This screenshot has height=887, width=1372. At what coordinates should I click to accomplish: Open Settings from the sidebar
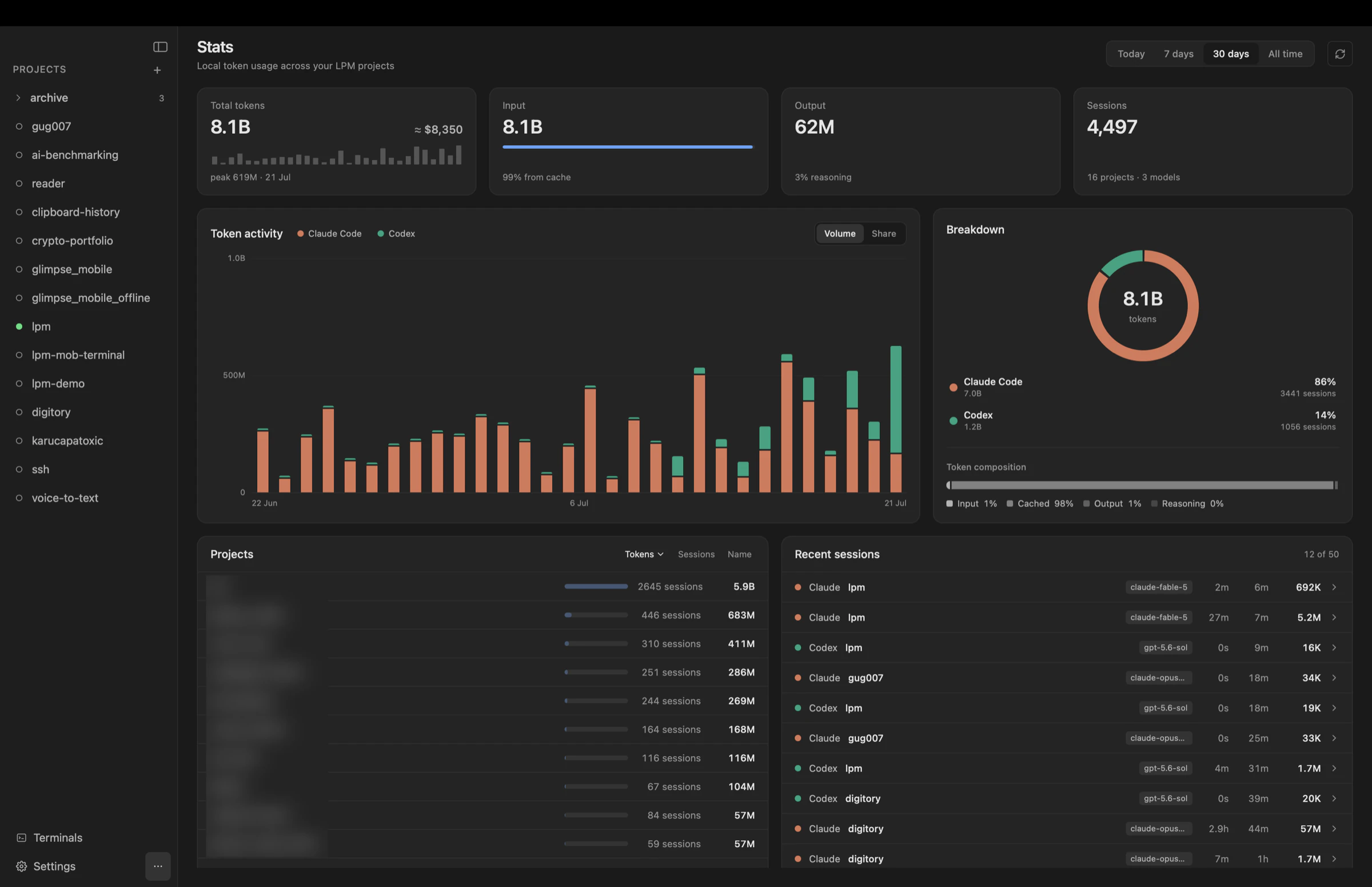pos(54,866)
